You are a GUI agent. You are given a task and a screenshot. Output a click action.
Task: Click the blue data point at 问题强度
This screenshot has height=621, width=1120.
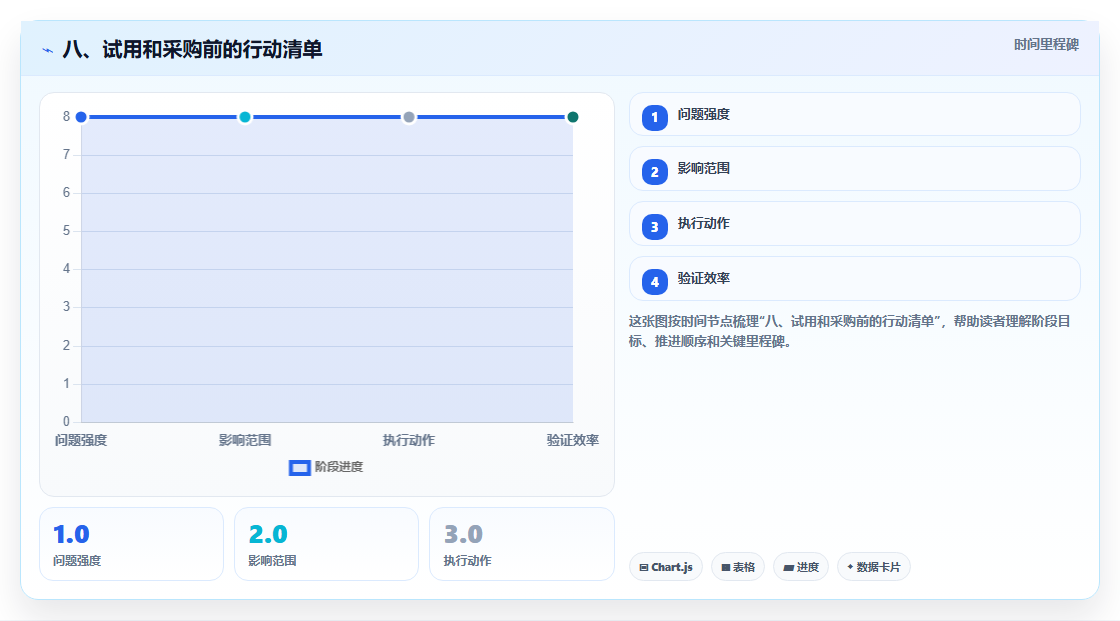pos(81,117)
